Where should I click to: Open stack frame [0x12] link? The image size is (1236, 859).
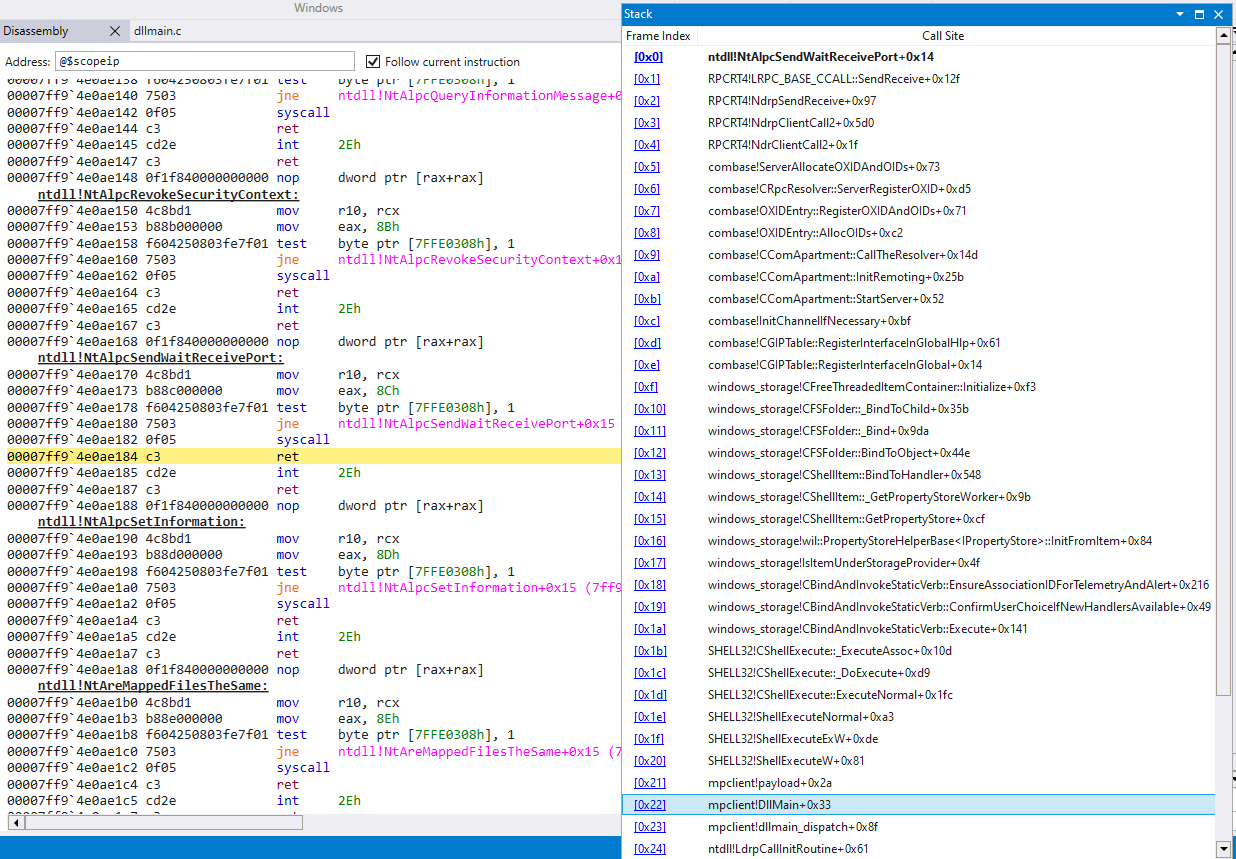click(x=650, y=453)
